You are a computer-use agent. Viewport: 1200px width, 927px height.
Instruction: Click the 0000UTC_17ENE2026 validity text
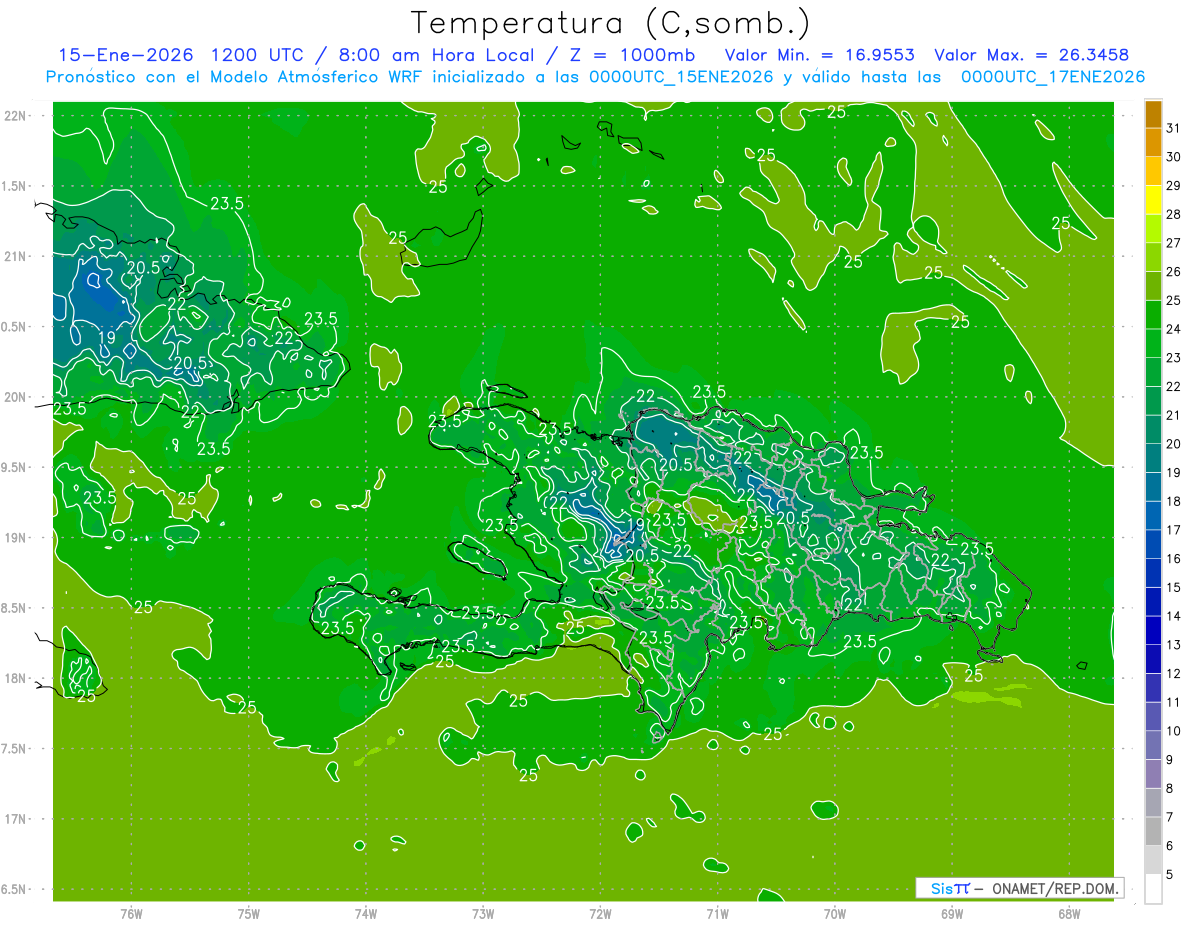[1053, 77]
